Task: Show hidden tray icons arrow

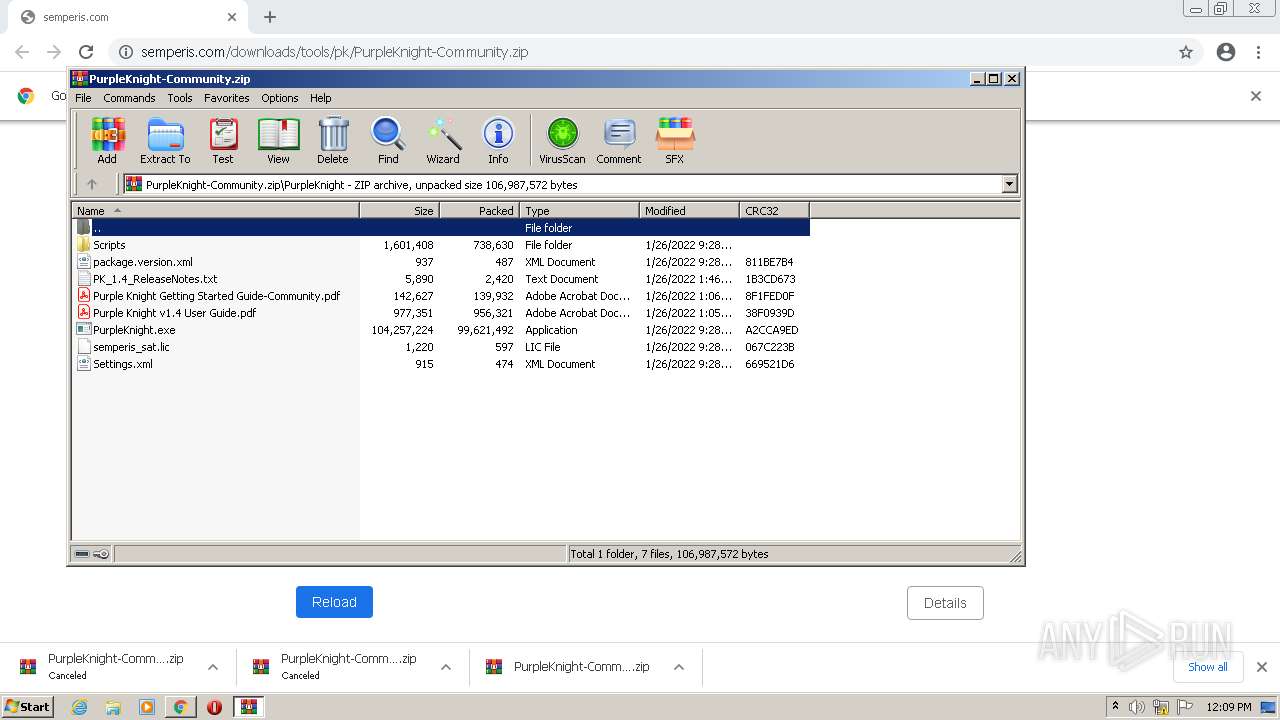Action: pyautogui.click(x=1115, y=706)
